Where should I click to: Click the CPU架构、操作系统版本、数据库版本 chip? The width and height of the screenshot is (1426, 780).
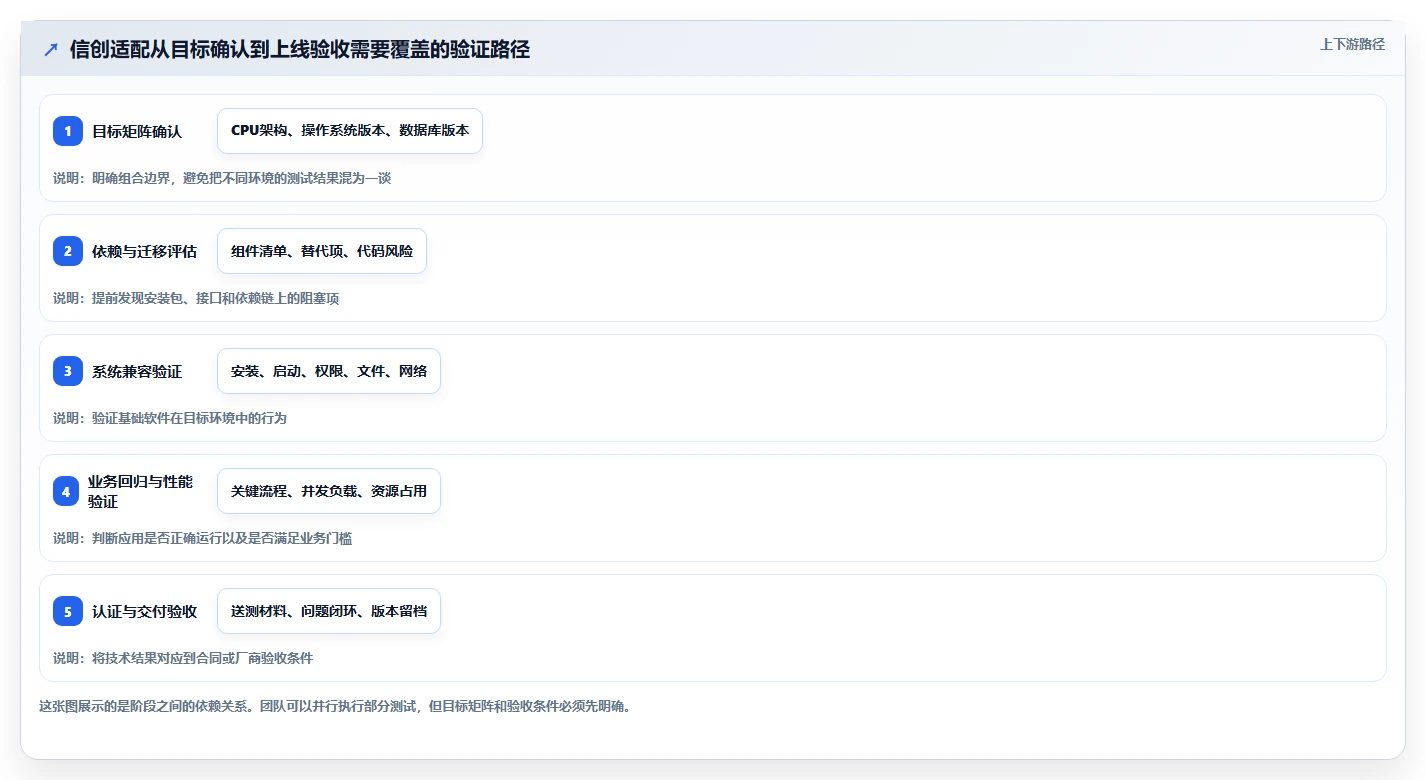[350, 131]
